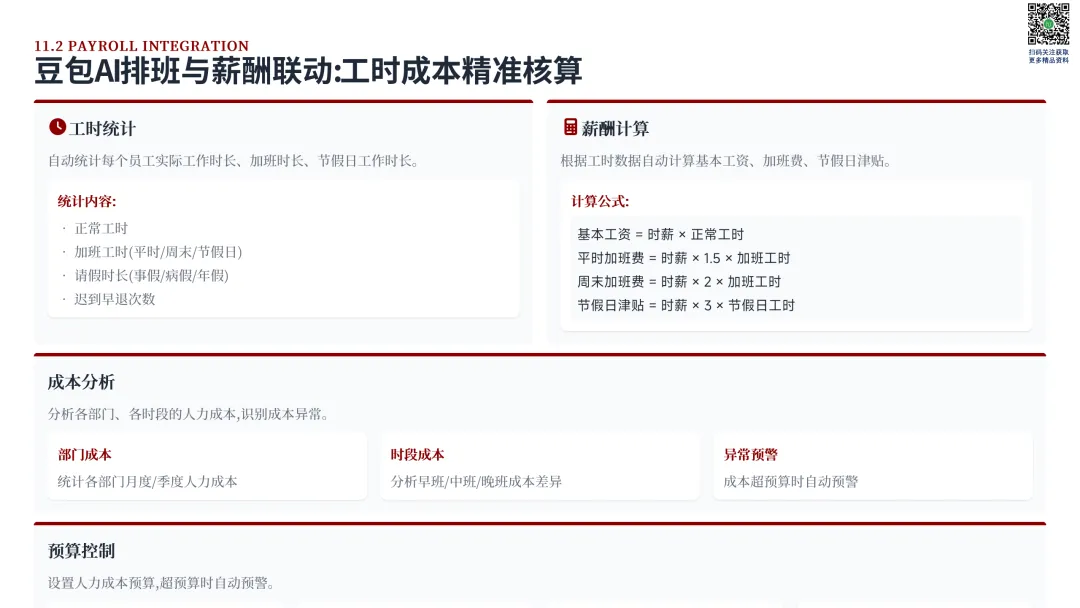Click the 统计各部门月度/季度人力成本 text
This screenshot has height=608, width=1080.
tap(147, 482)
